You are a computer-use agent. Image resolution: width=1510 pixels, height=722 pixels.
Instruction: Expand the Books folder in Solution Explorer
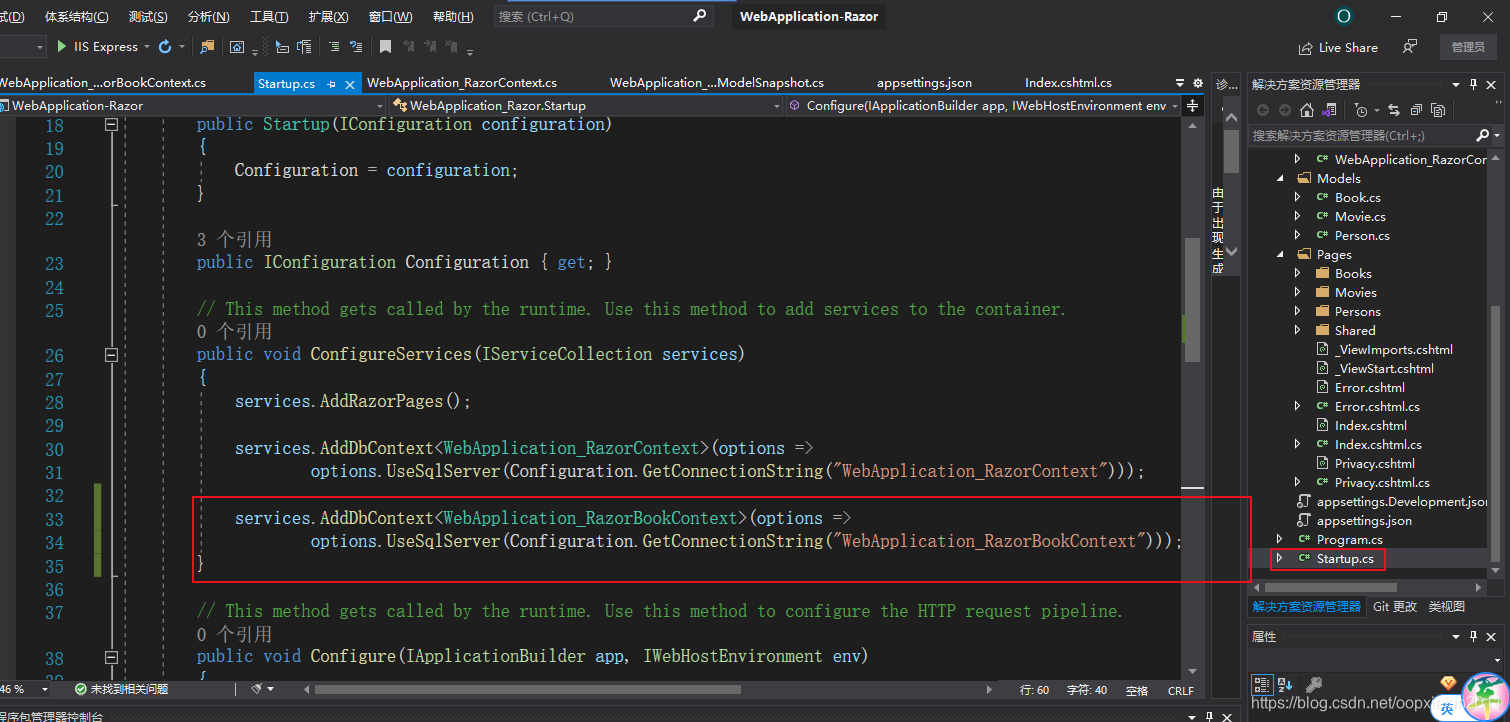coord(1296,272)
